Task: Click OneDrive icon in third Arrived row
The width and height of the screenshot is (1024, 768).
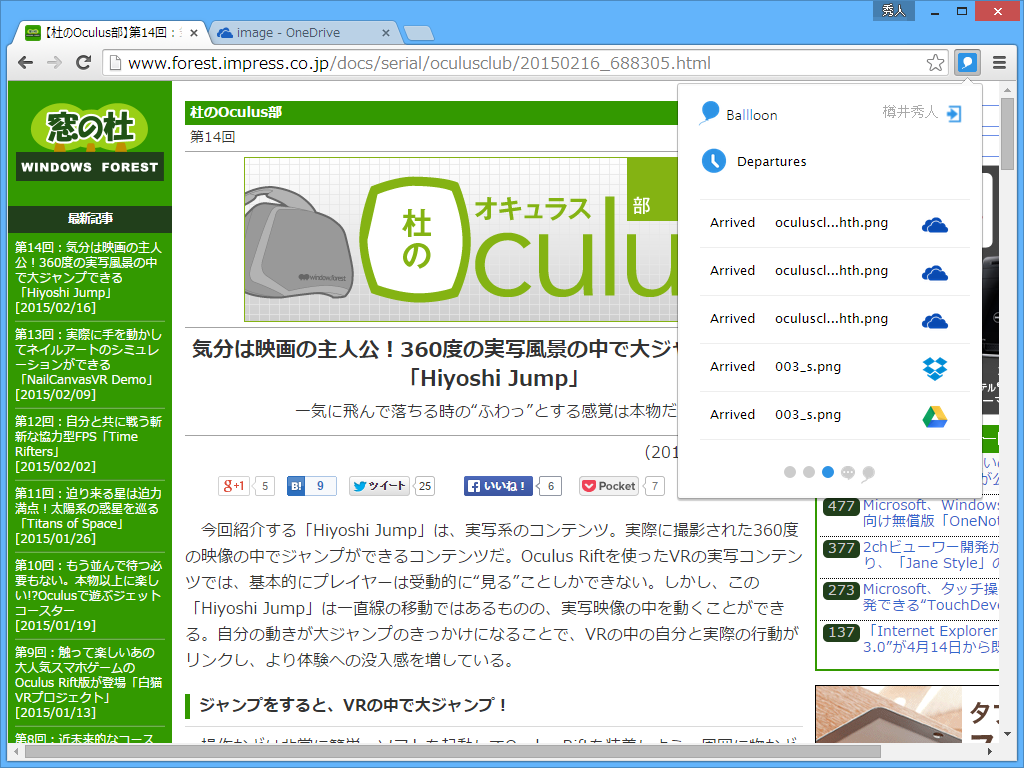Action: coord(935,321)
